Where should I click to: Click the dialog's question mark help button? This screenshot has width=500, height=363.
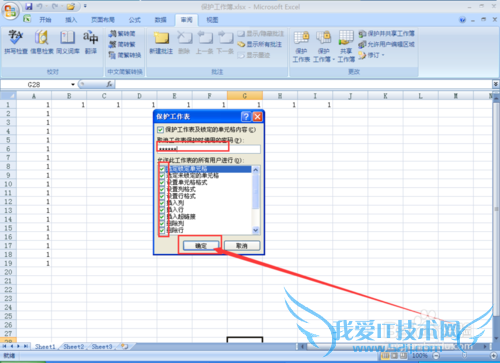pyautogui.click(x=246, y=116)
